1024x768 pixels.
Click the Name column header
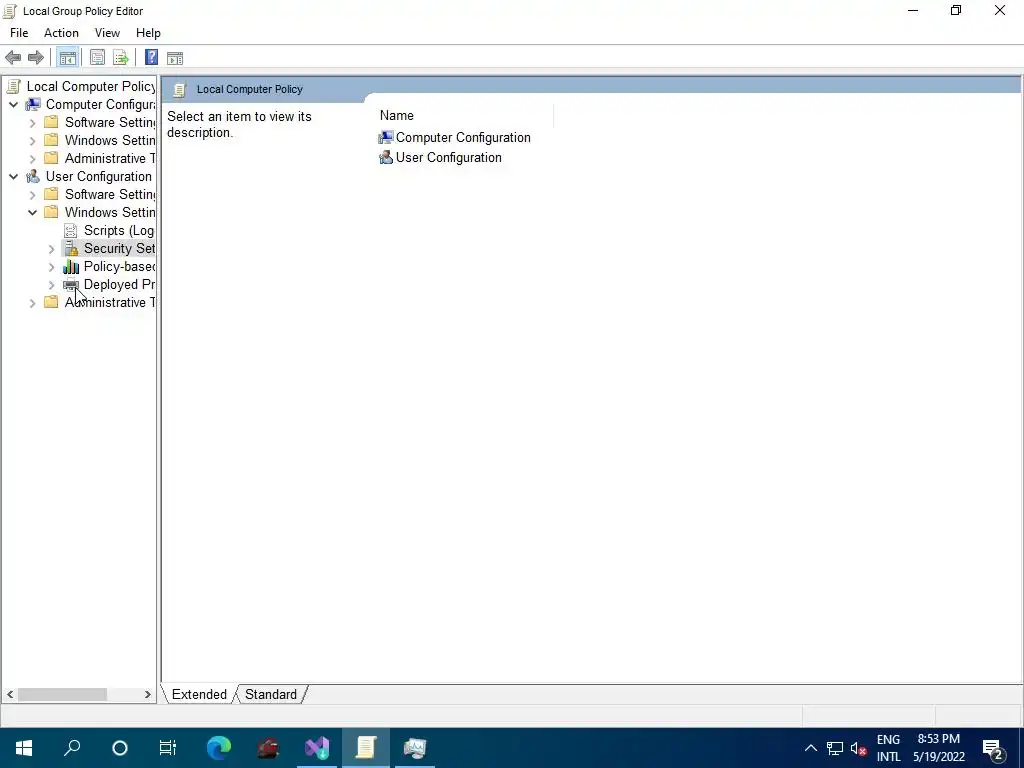point(465,116)
